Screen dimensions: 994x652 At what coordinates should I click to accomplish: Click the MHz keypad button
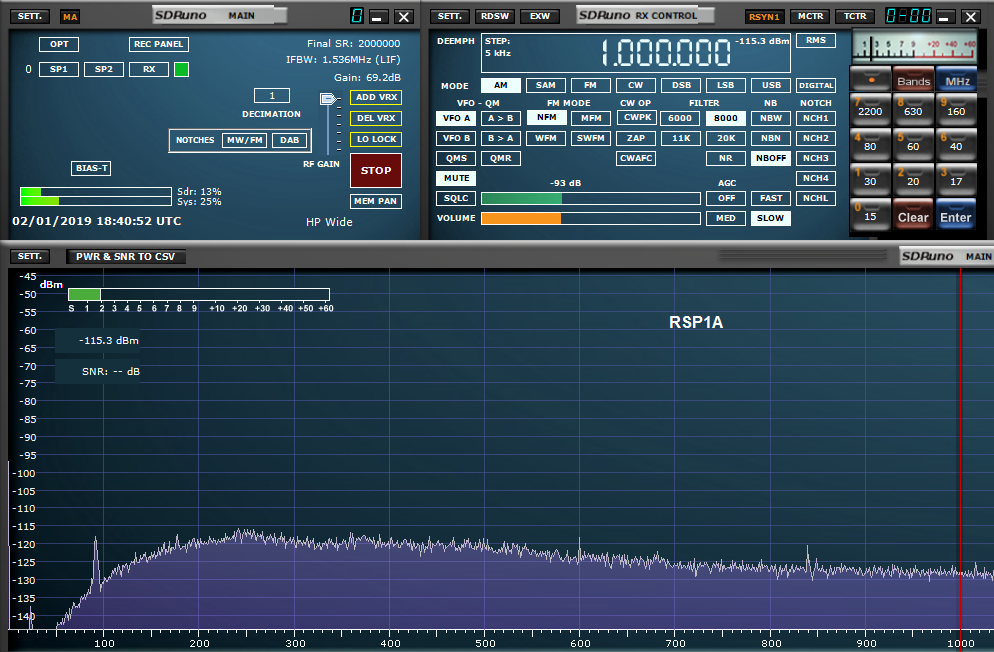957,80
